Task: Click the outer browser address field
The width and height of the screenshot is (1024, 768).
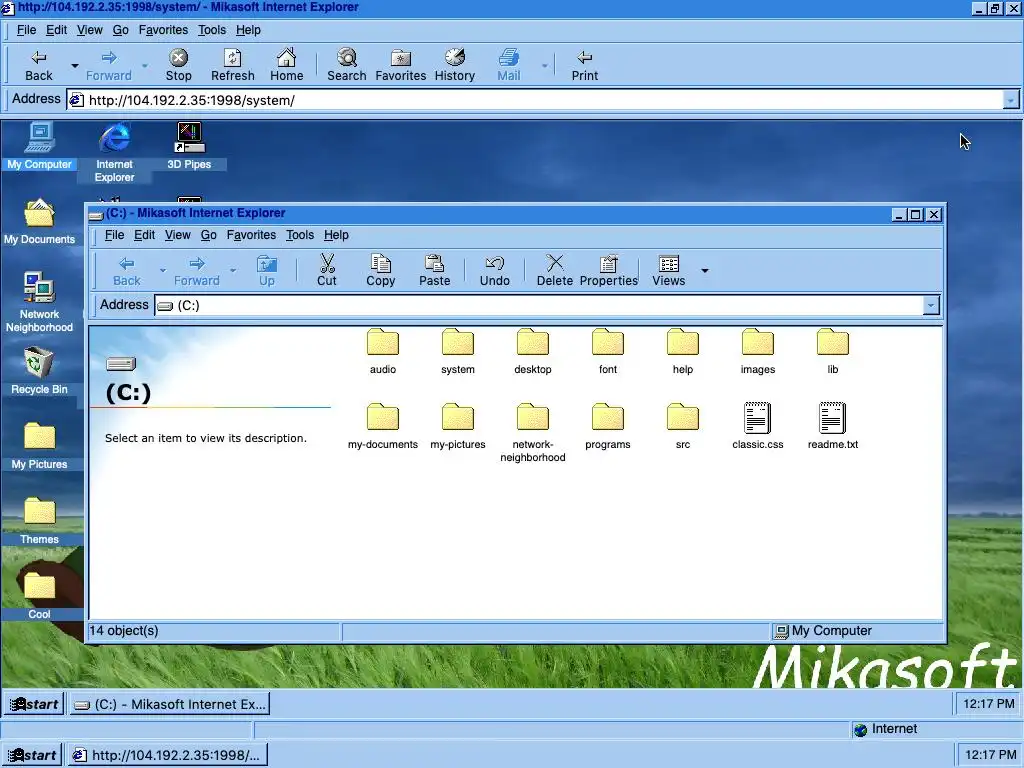Action: (x=534, y=100)
